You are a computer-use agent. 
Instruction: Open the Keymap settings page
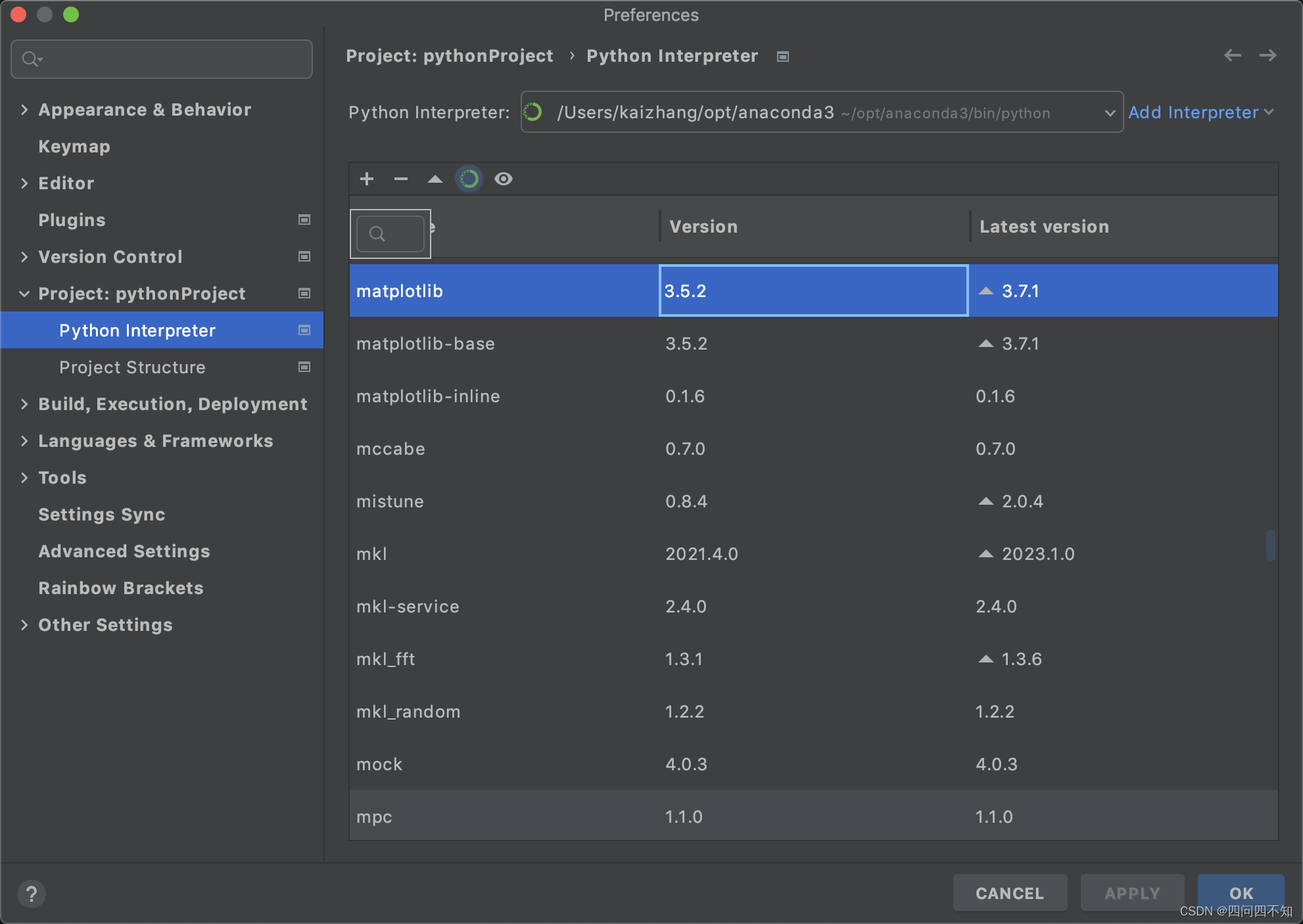tap(74, 147)
